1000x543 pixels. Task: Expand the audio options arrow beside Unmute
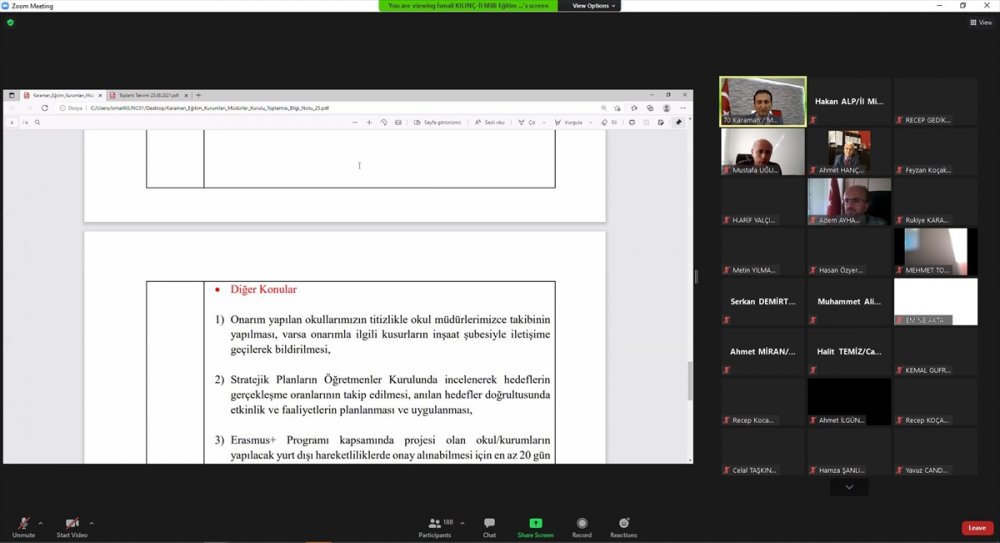(x=40, y=523)
